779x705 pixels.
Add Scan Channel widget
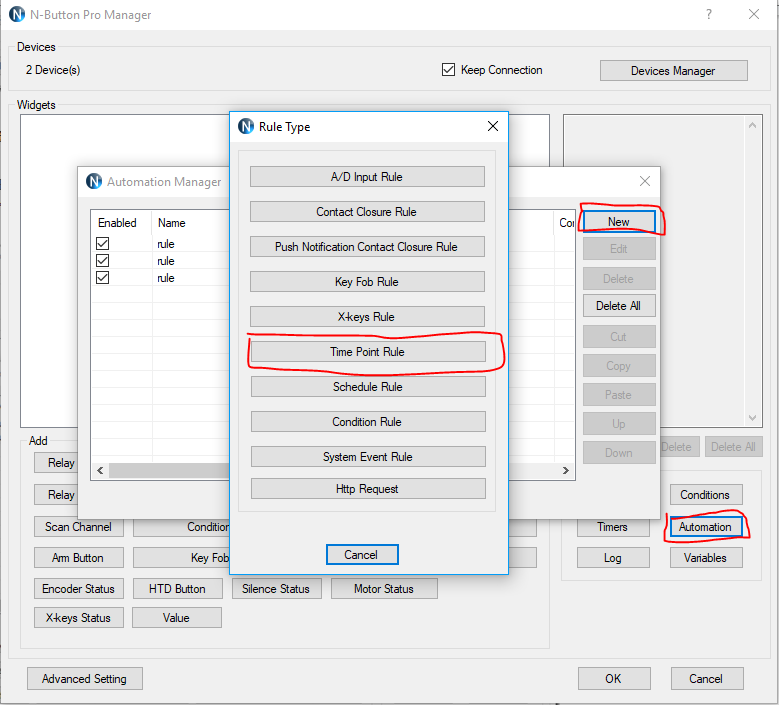tap(78, 527)
